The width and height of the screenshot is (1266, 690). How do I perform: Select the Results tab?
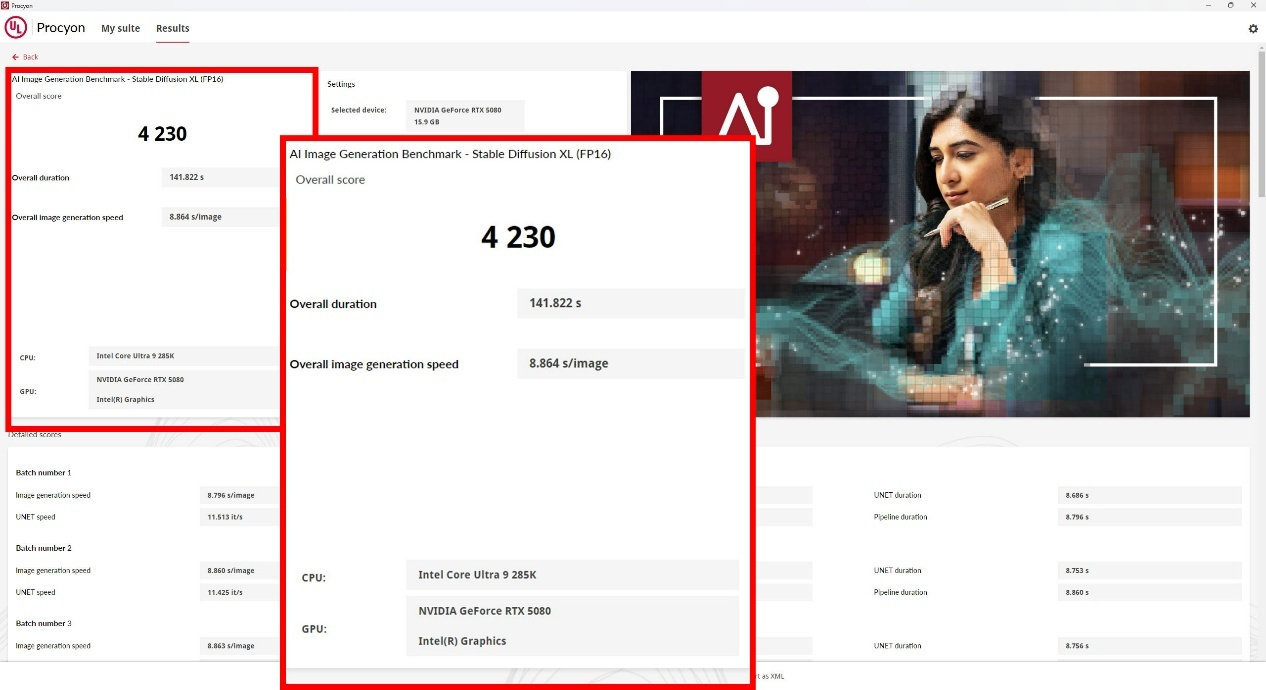click(173, 29)
